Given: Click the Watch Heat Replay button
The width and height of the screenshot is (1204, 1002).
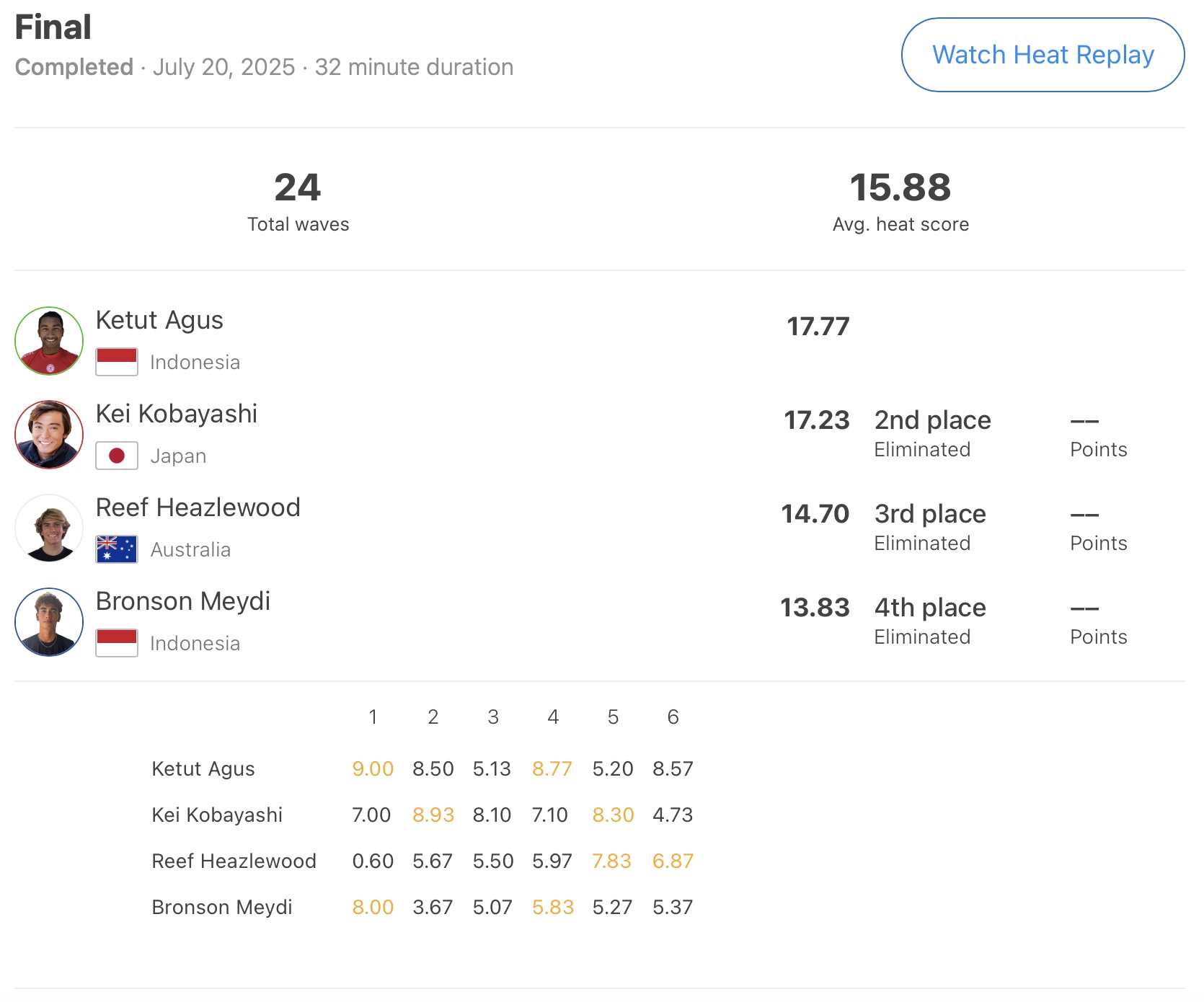Looking at the screenshot, I should [x=1043, y=55].
